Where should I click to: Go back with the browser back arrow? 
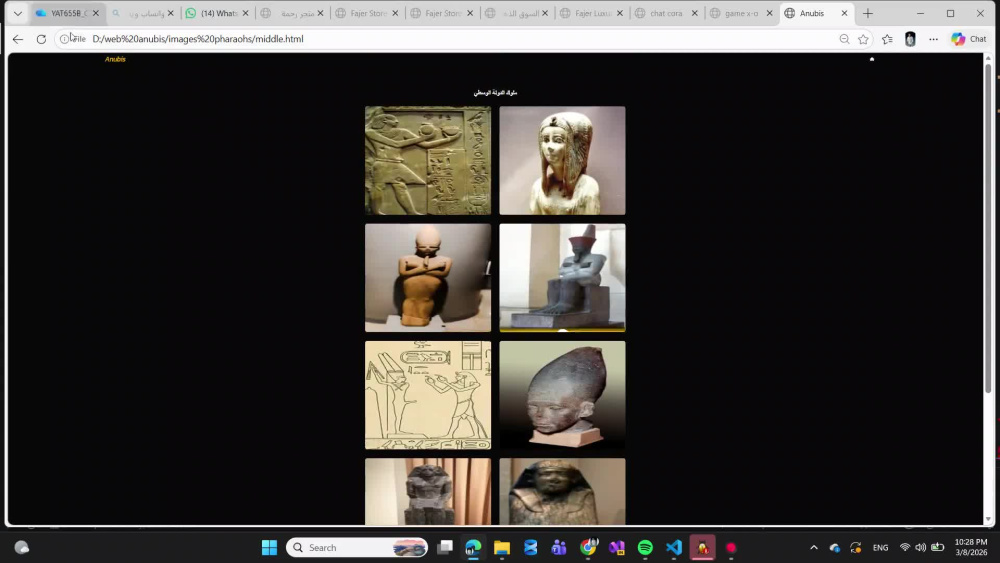[x=18, y=39]
